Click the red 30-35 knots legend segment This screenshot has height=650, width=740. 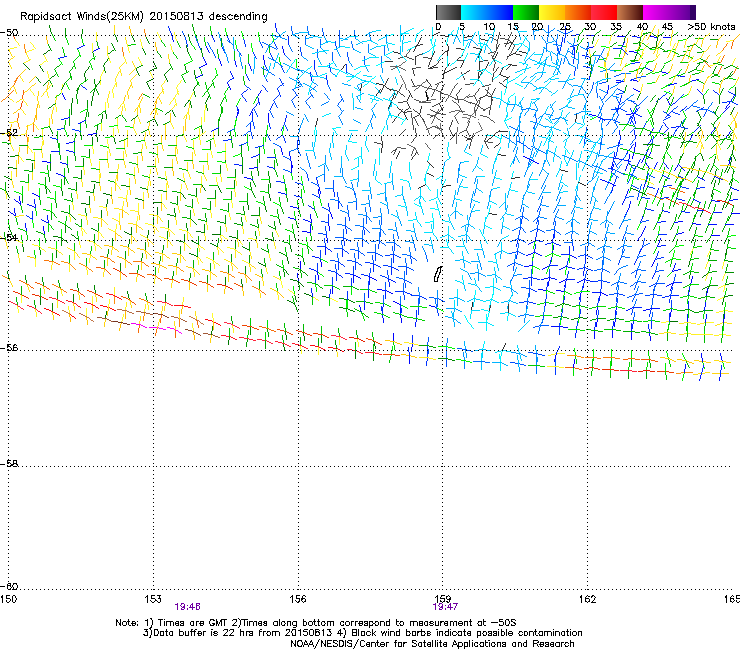(604, 12)
